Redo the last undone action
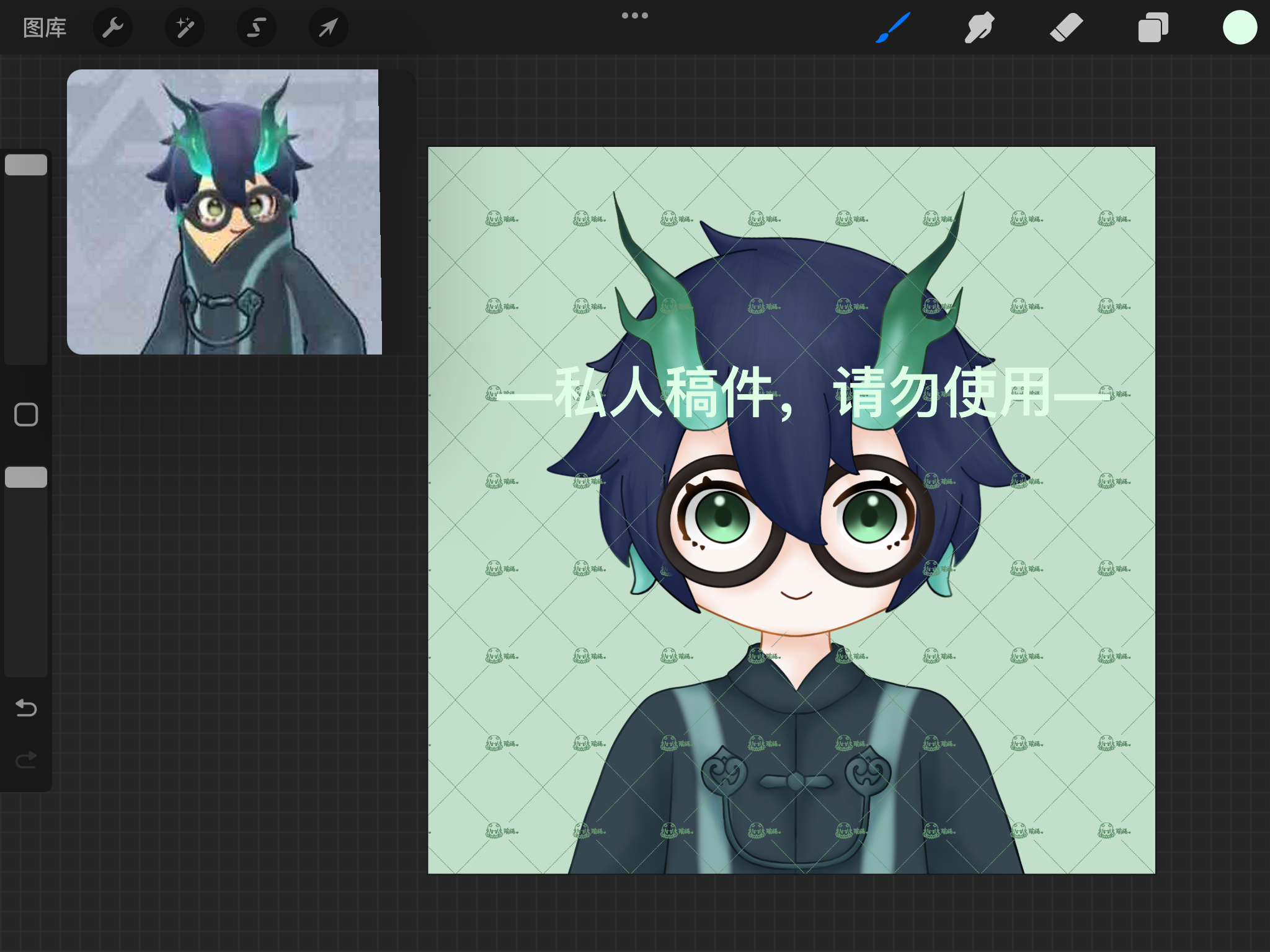The image size is (1270, 952). coord(26,760)
